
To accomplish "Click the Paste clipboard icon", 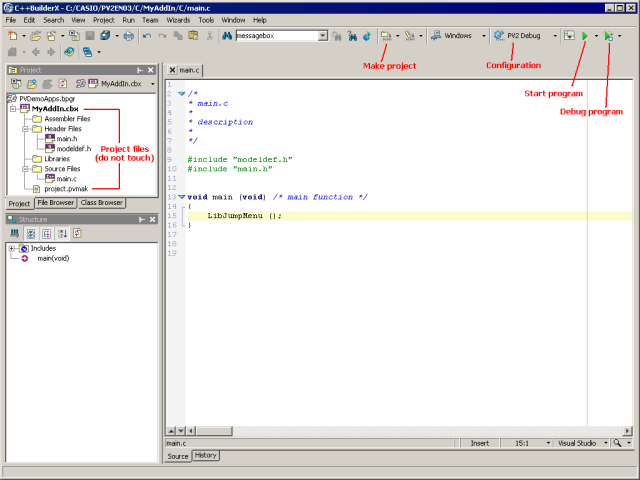I will [193, 36].
